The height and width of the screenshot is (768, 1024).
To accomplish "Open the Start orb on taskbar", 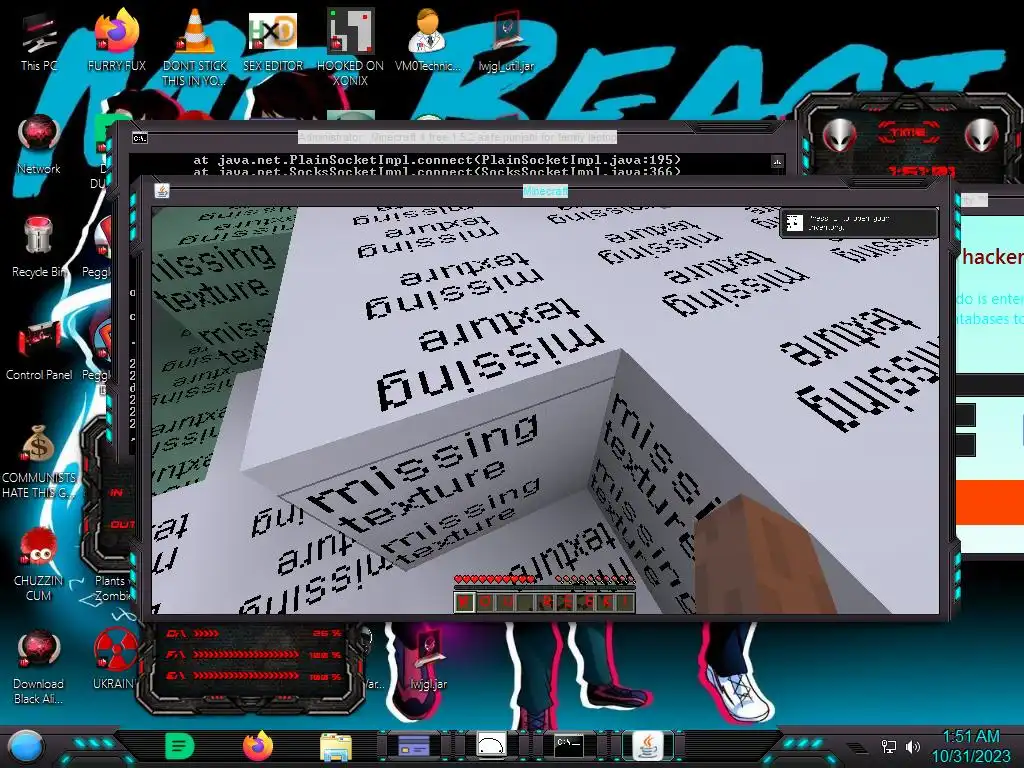I will (x=26, y=746).
